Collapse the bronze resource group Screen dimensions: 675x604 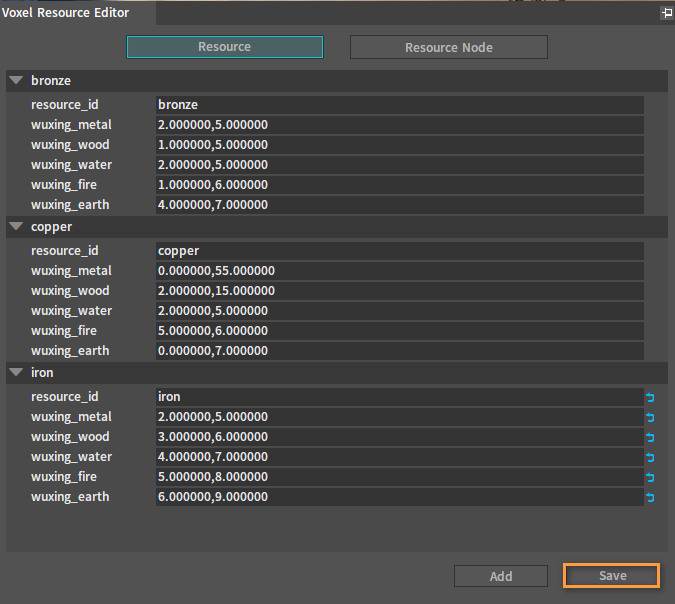coord(16,80)
